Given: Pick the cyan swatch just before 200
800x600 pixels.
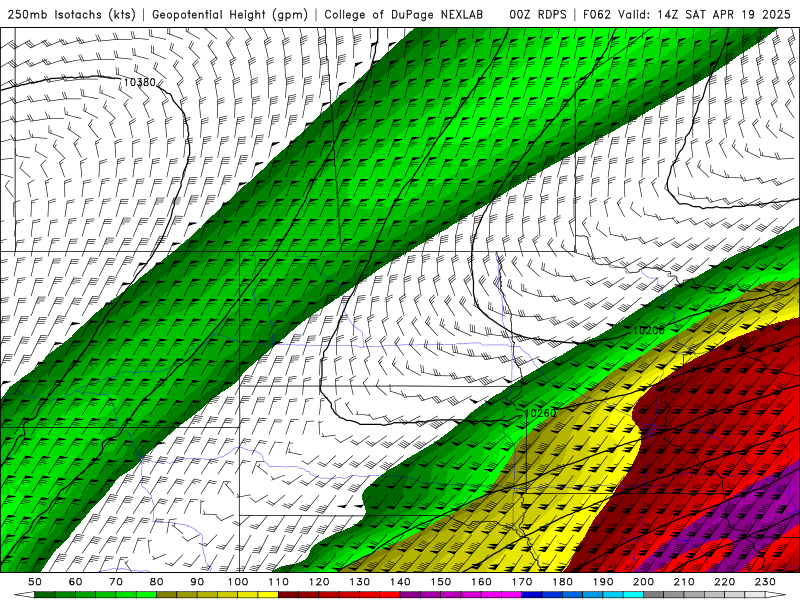Looking at the screenshot, I should point(634,594).
